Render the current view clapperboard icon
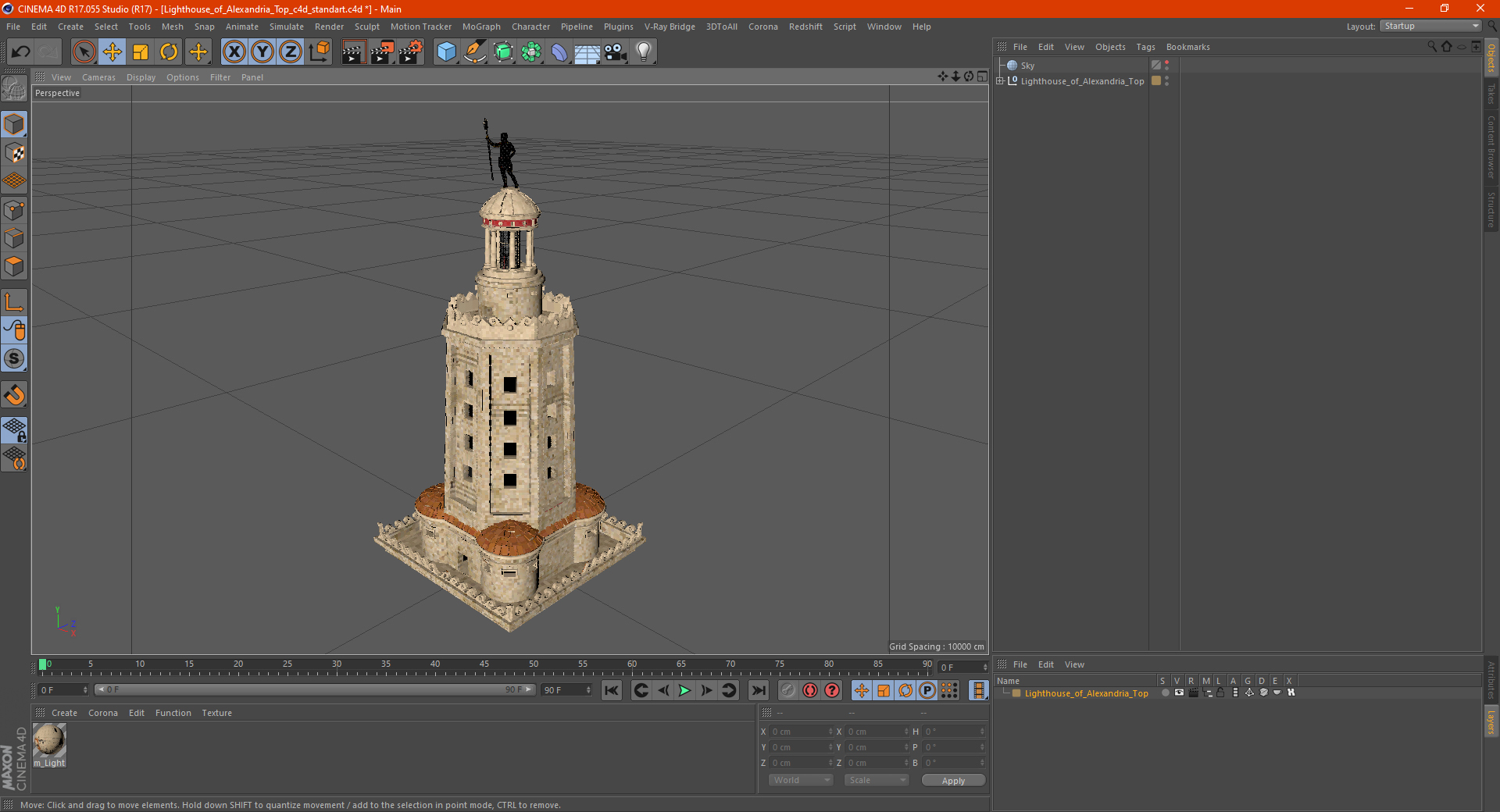The height and width of the screenshot is (812, 1500). tap(353, 52)
